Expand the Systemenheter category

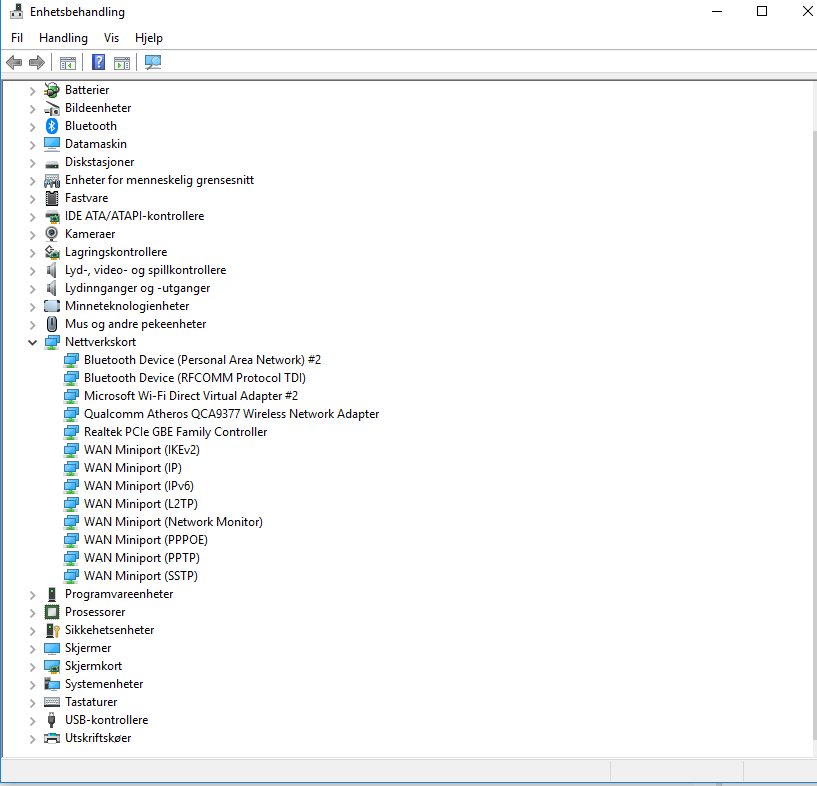coord(32,684)
